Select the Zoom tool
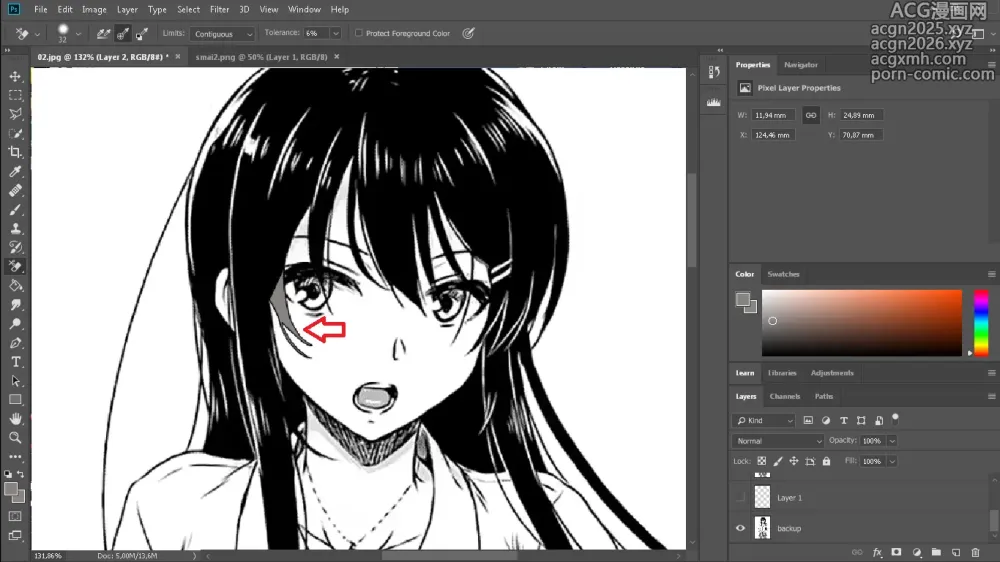1000x562 pixels. [15, 438]
